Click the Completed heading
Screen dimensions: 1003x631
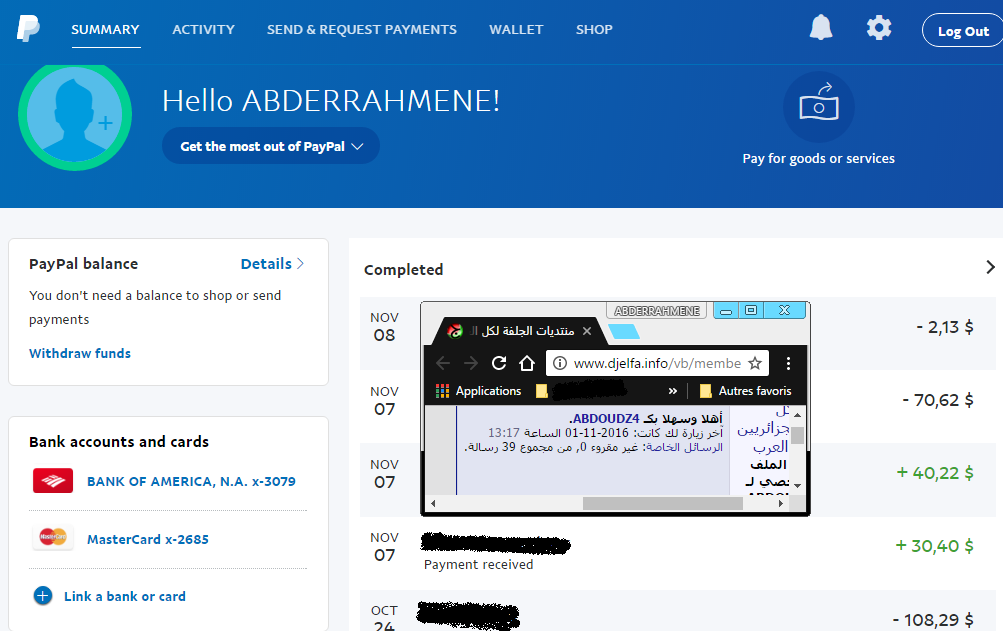pos(404,270)
